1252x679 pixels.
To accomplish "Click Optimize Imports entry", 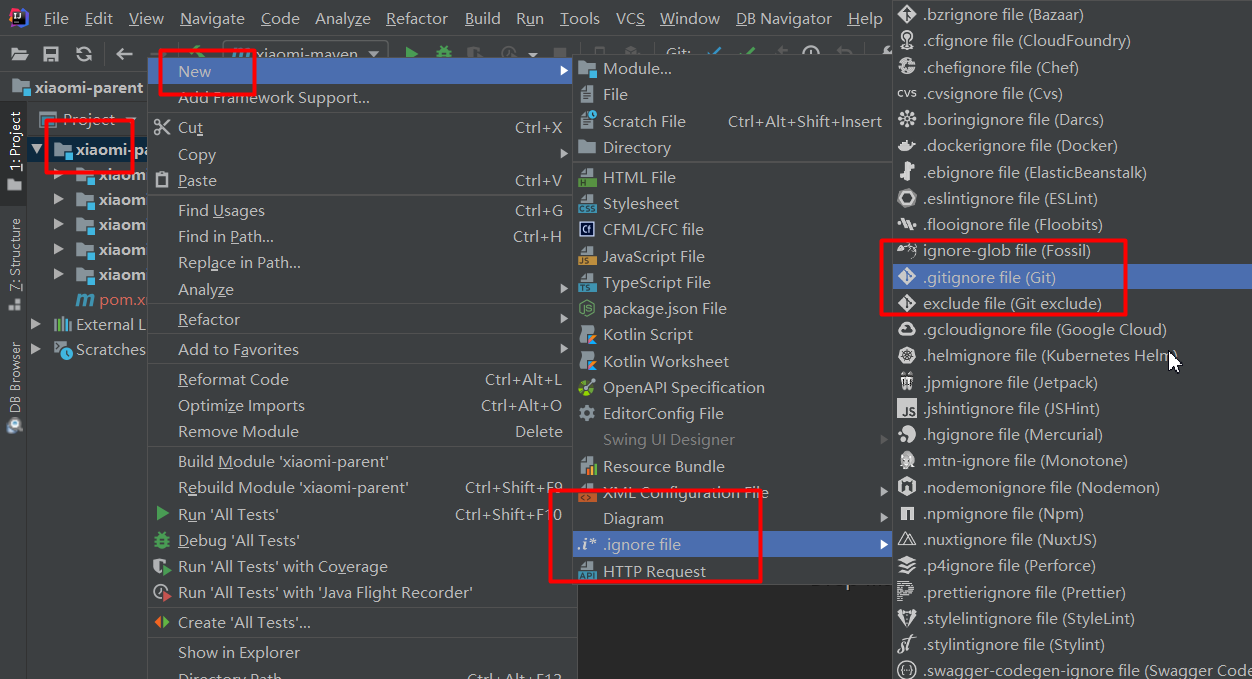I will pos(361,405).
